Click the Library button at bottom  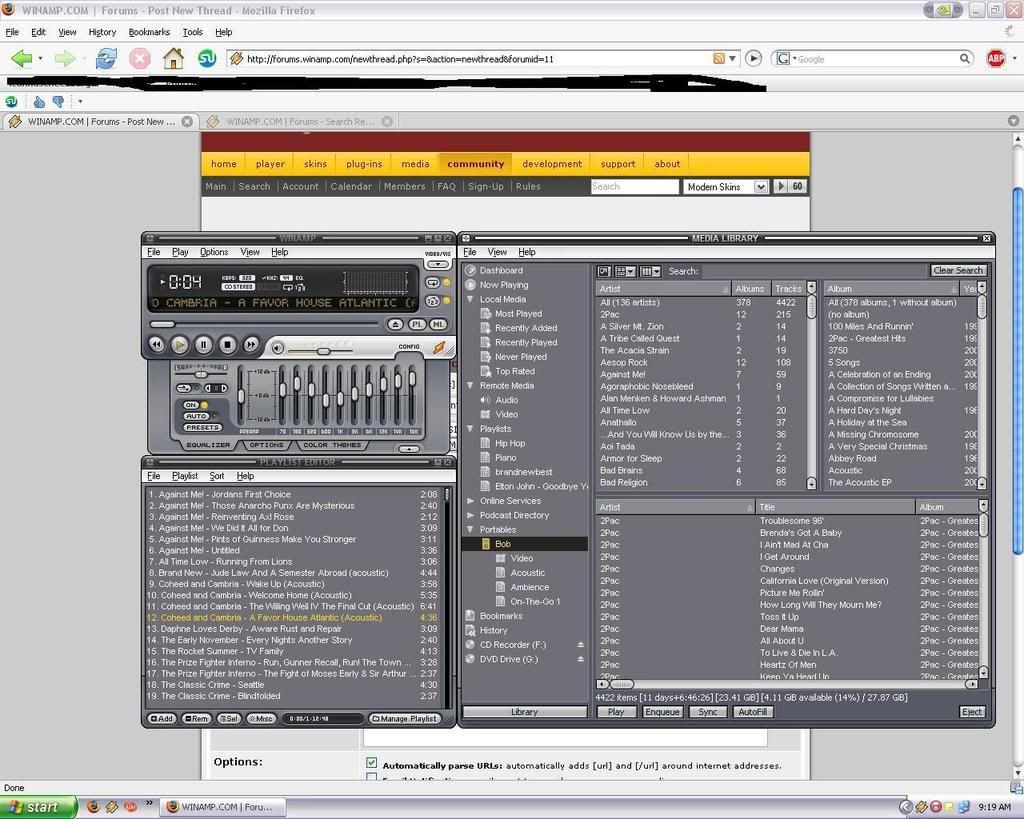[524, 712]
